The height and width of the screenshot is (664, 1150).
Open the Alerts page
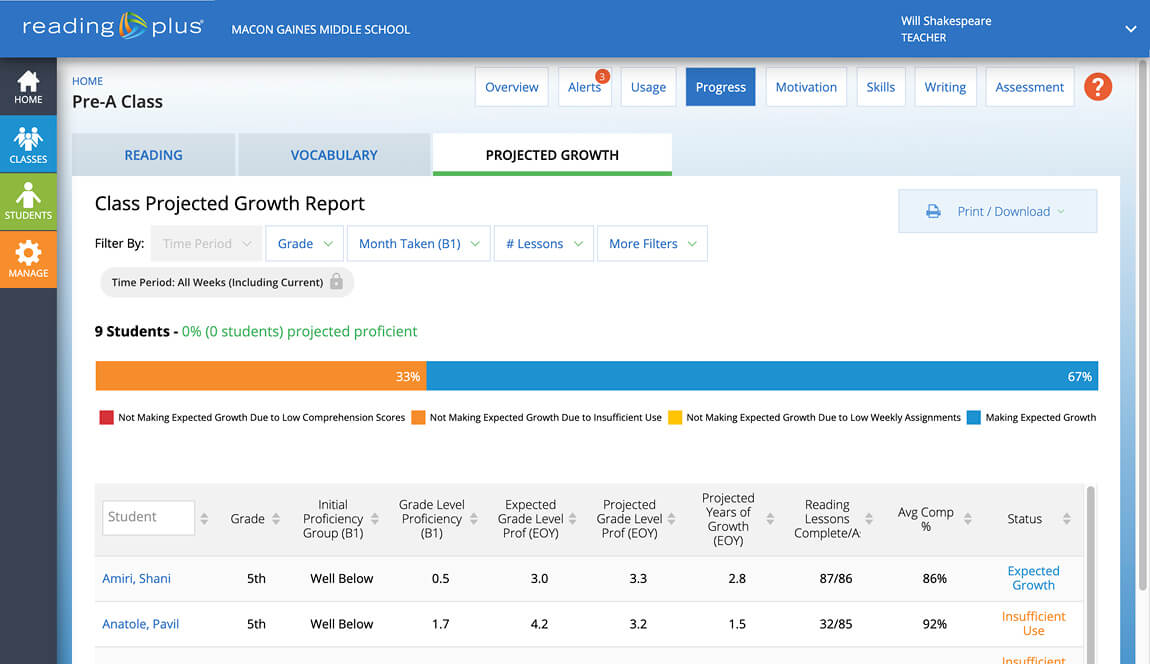(x=584, y=87)
